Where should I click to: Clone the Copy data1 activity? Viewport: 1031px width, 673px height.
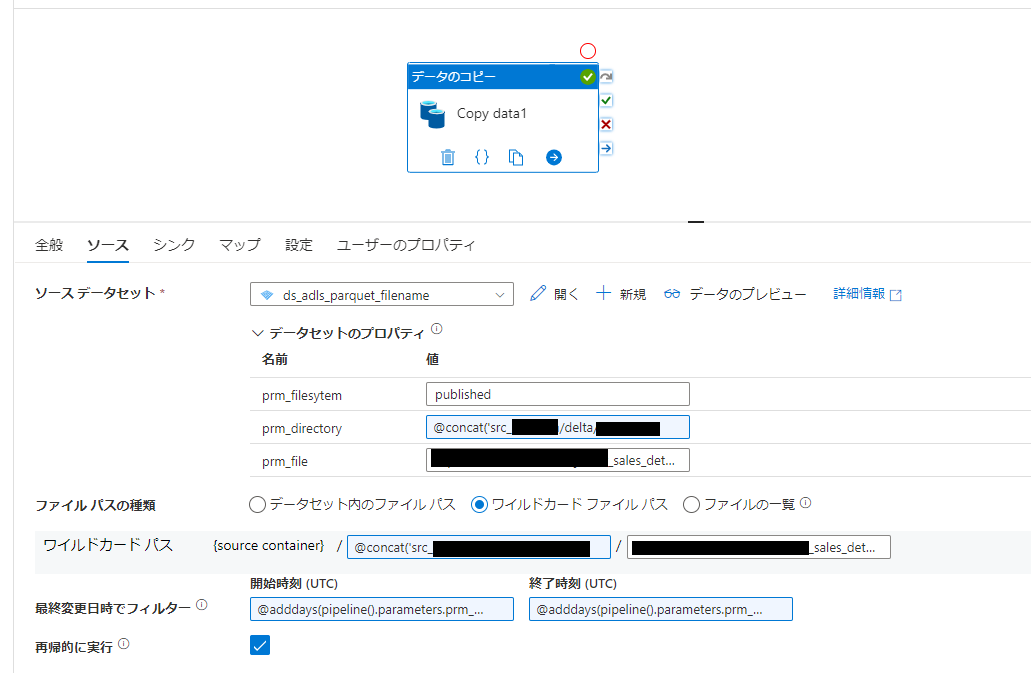point(516,157)
